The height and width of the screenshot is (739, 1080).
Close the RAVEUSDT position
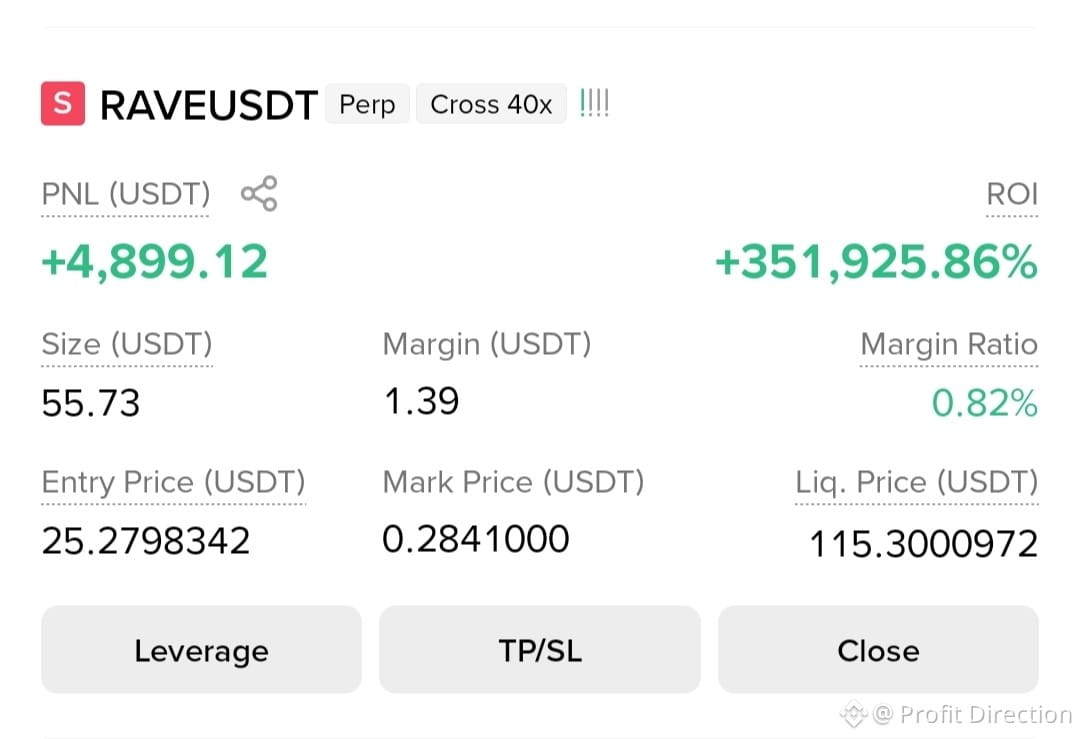pyautogui.click(x=878, y=649)
